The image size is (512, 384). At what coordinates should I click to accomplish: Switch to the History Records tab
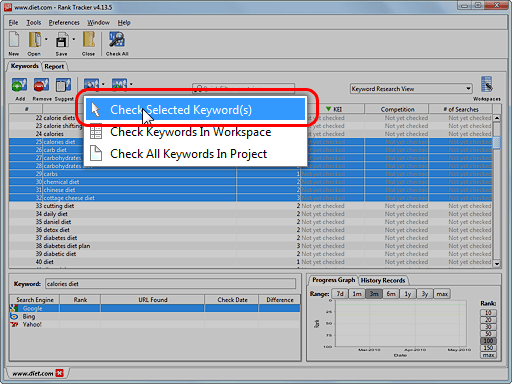[383, 280]
